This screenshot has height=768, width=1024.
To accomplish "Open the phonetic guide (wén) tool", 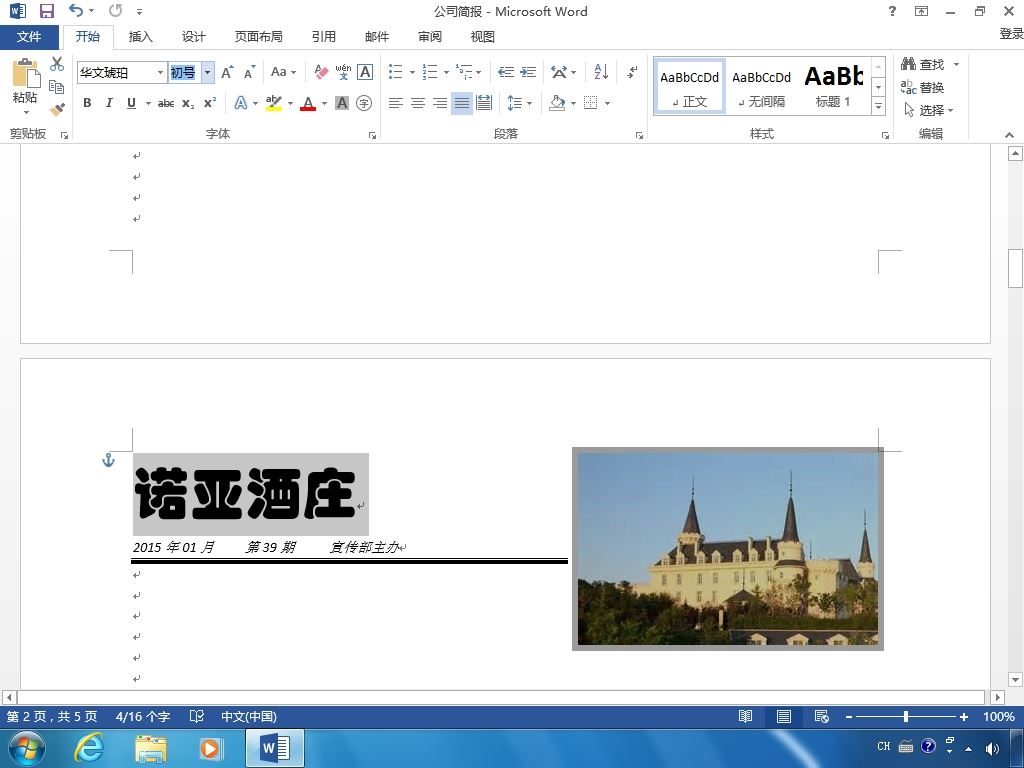I will pyautogui.click(x=343, y=72).
